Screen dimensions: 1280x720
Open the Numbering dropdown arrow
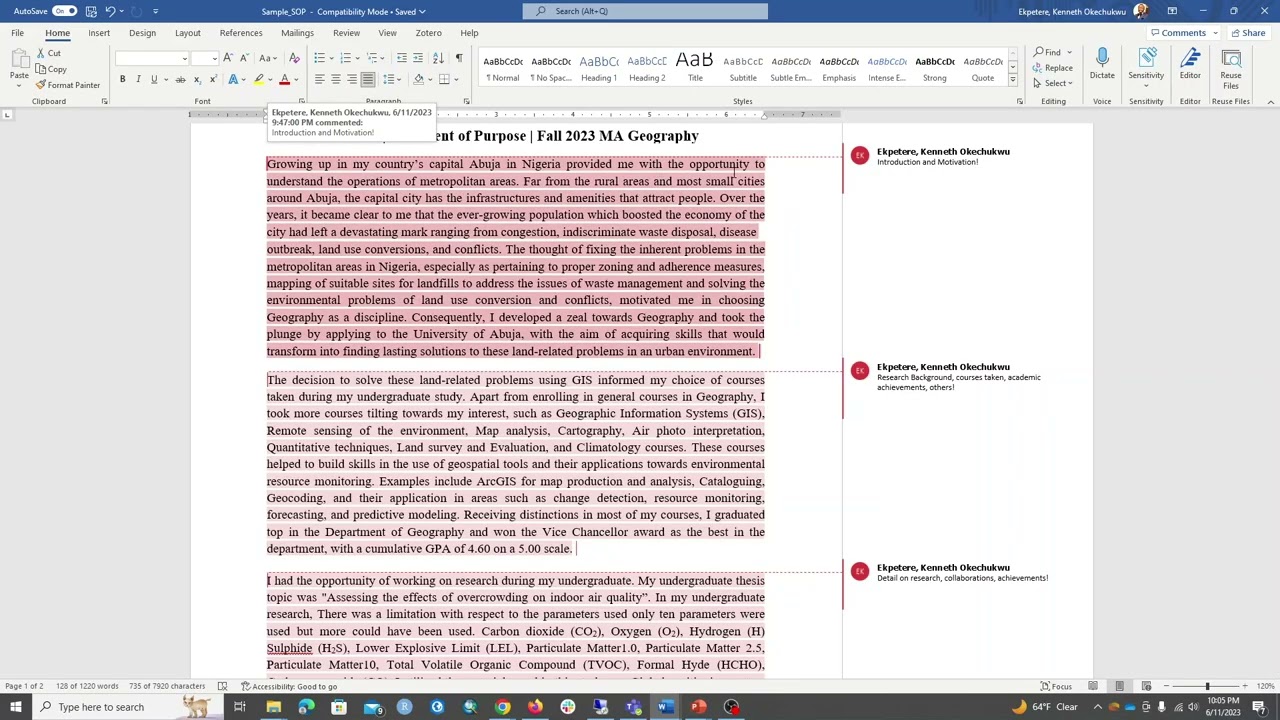coord(358,58)
